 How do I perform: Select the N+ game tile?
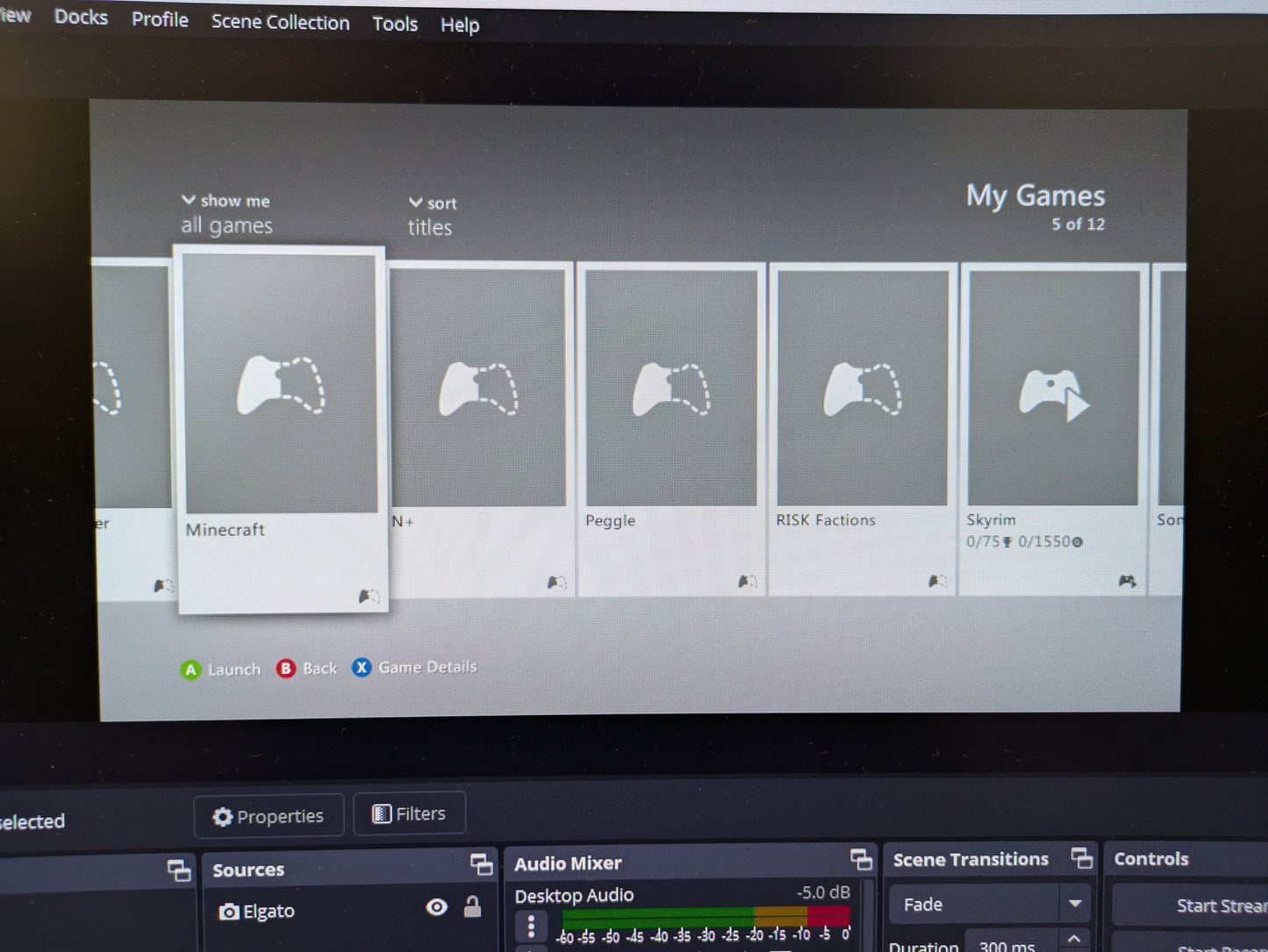480,430
